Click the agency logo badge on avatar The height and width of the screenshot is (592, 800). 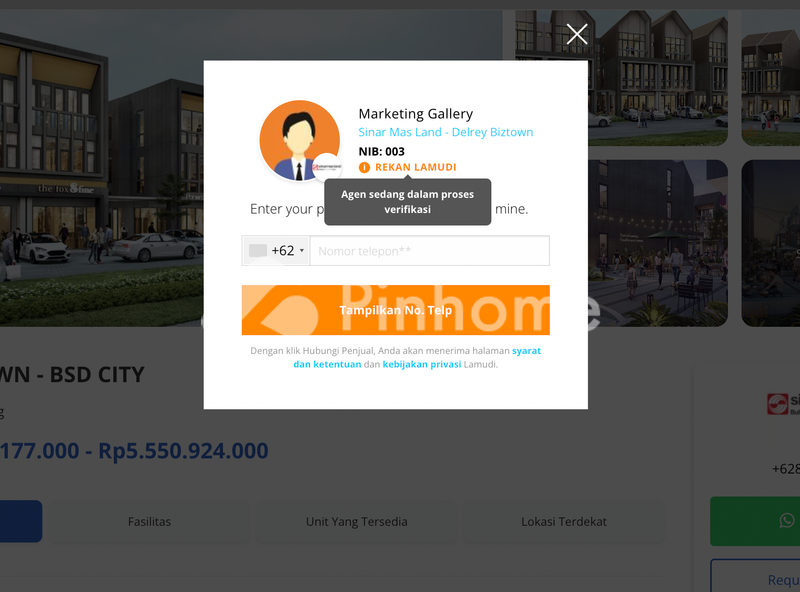coord(328,167)
